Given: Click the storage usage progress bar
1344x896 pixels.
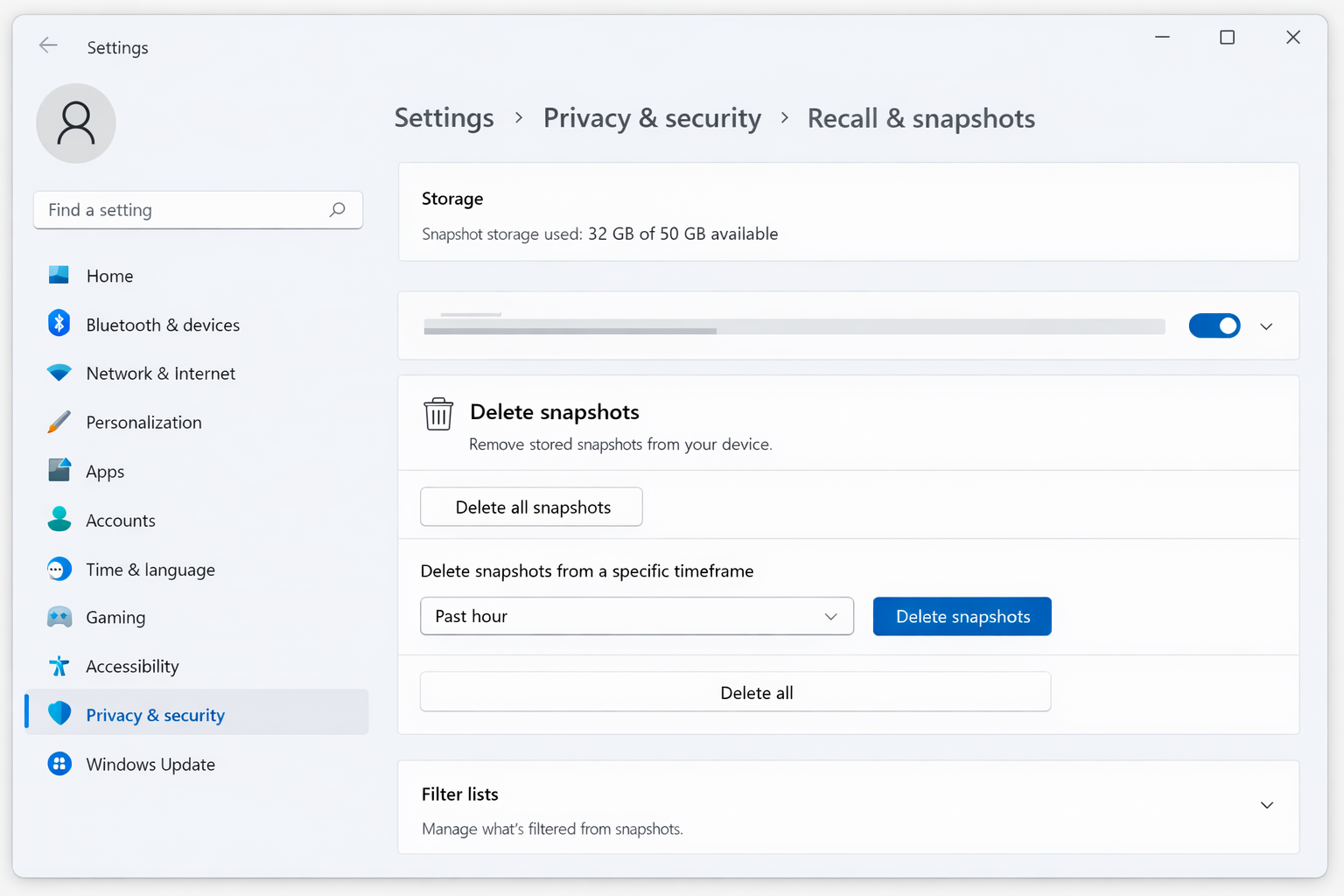Looking at the screenshot, I should [x=794, y=327].
